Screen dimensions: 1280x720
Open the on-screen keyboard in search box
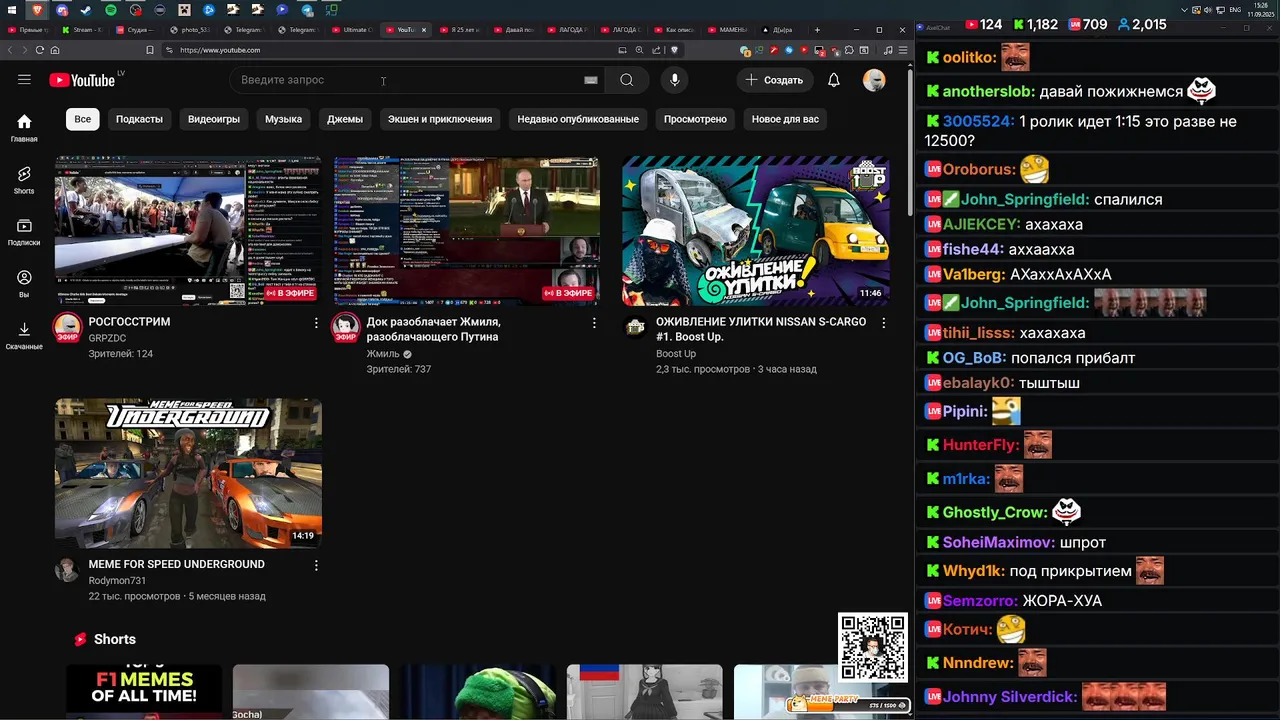tap(591, 80)
